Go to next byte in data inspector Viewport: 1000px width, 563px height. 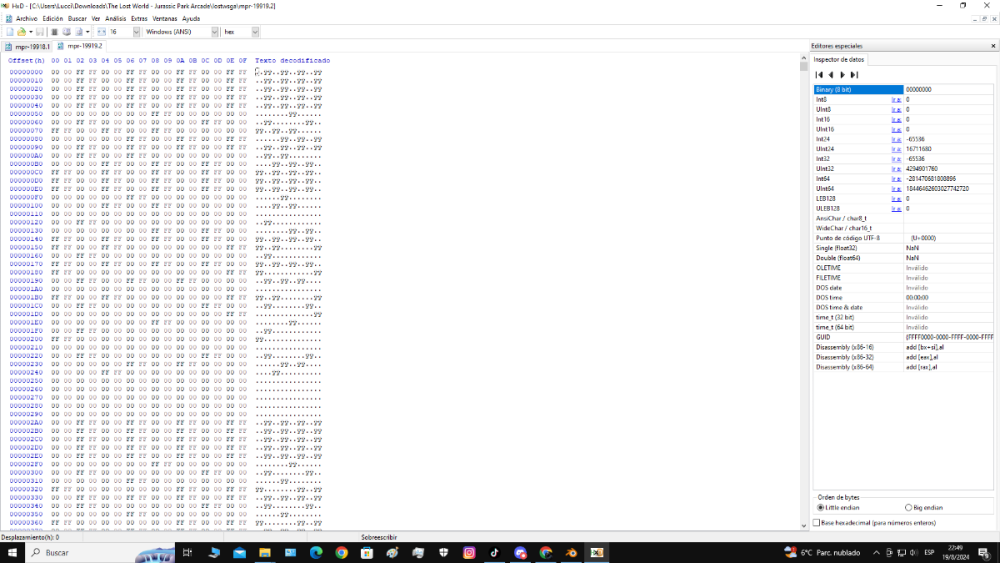(842, 75)
